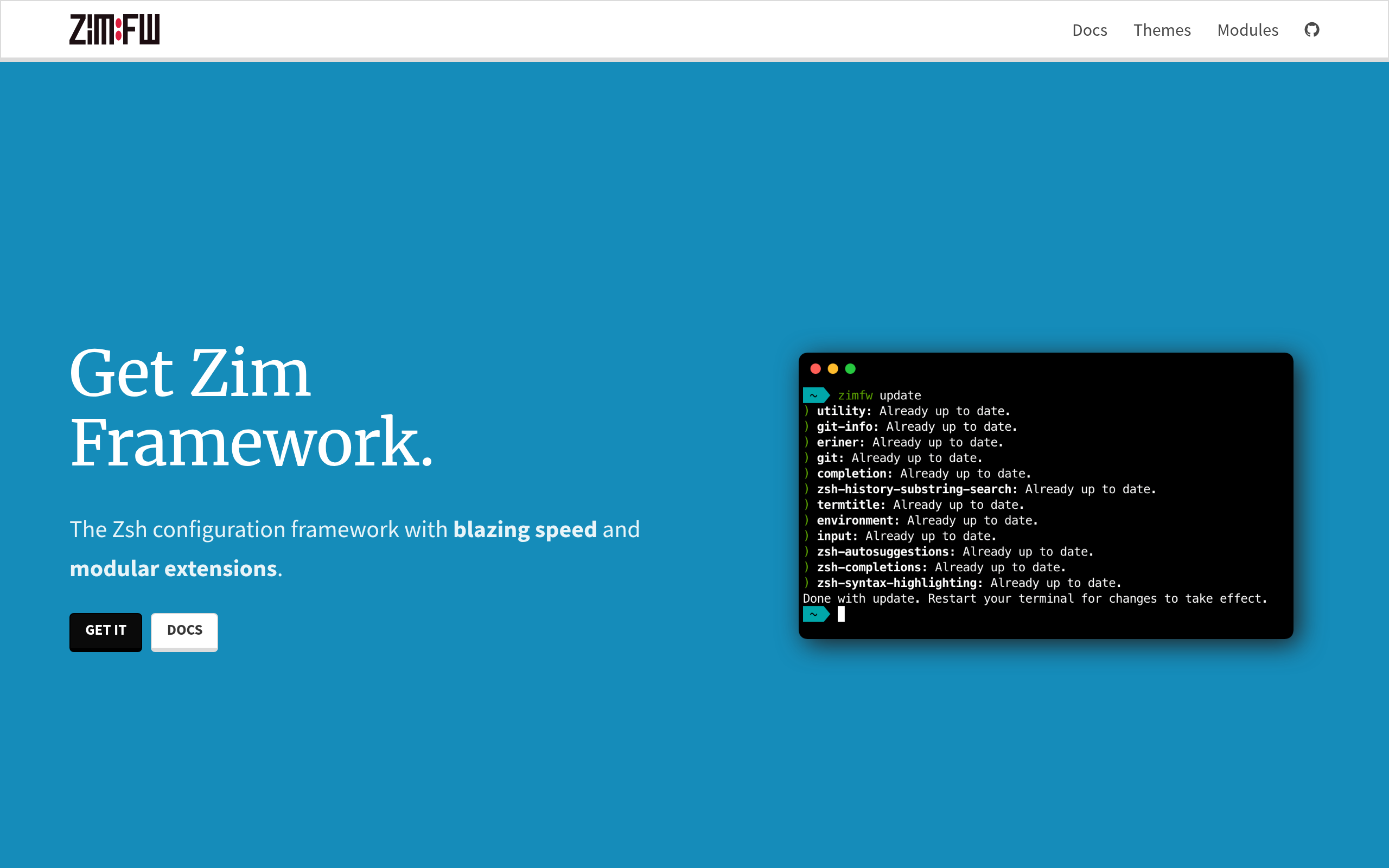Click the "Done with update." terminal message
Image resolution: width=1389 pixels, height=868 pixels.
point(1035,598)
